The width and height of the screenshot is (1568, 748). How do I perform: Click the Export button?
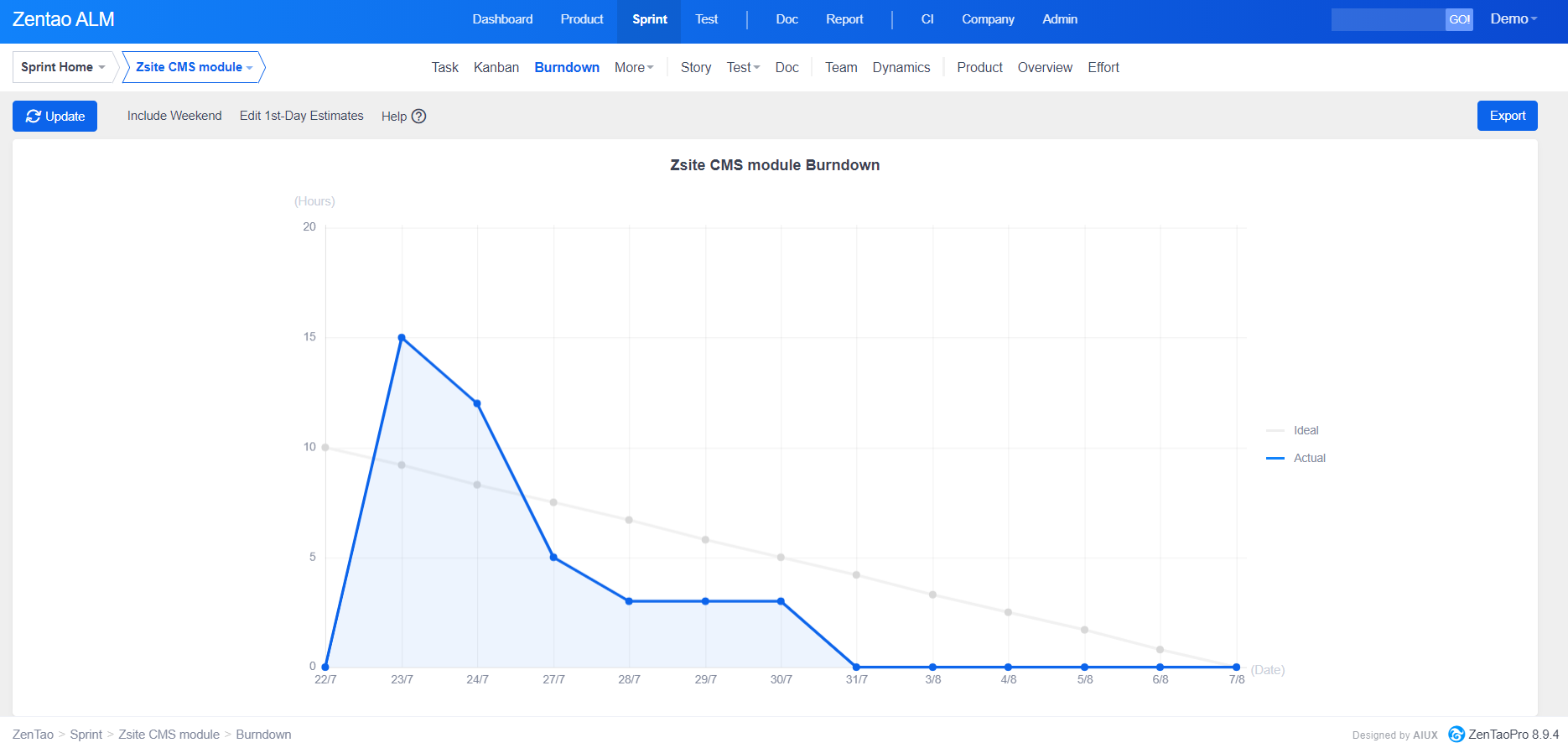click(1507, 116)
